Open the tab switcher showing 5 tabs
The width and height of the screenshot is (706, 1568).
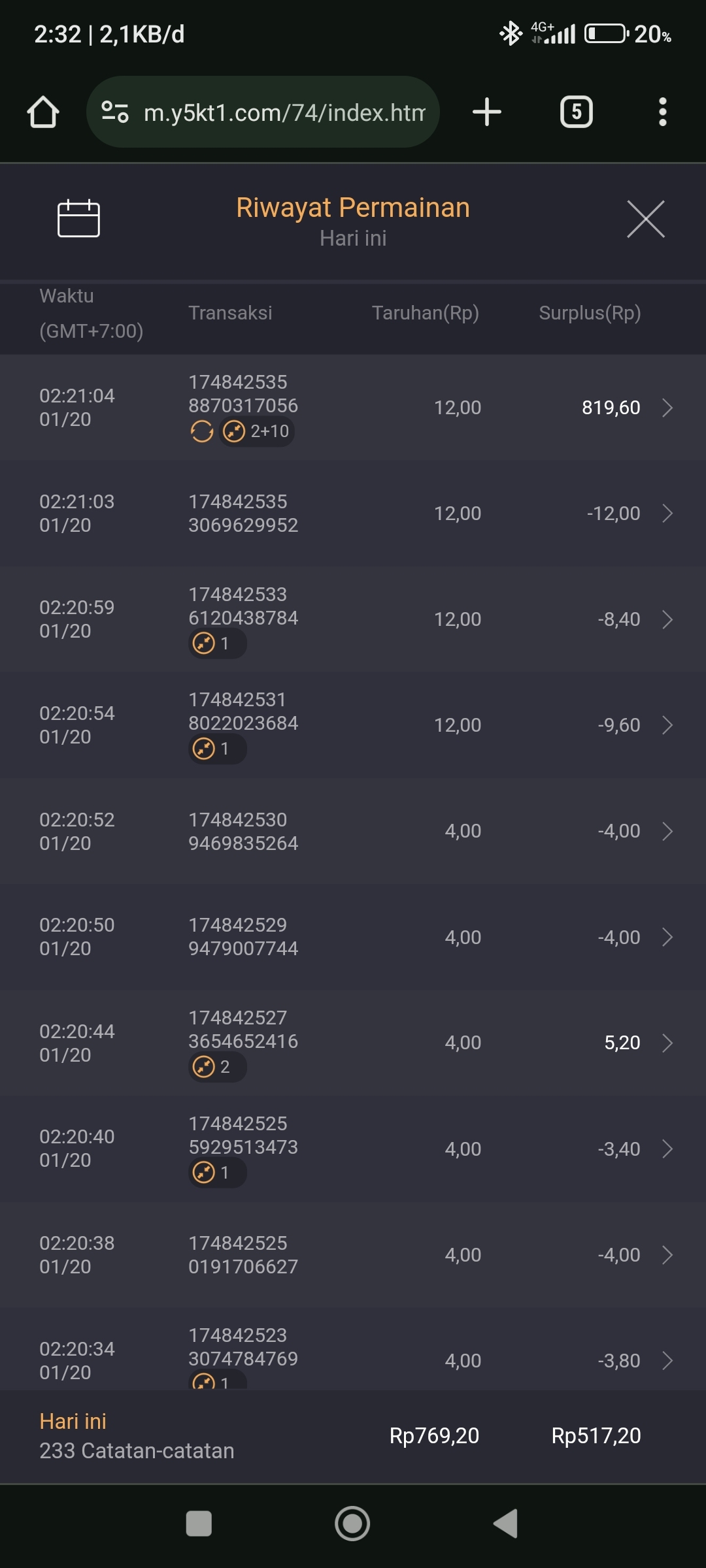click(x=576, y=112)
